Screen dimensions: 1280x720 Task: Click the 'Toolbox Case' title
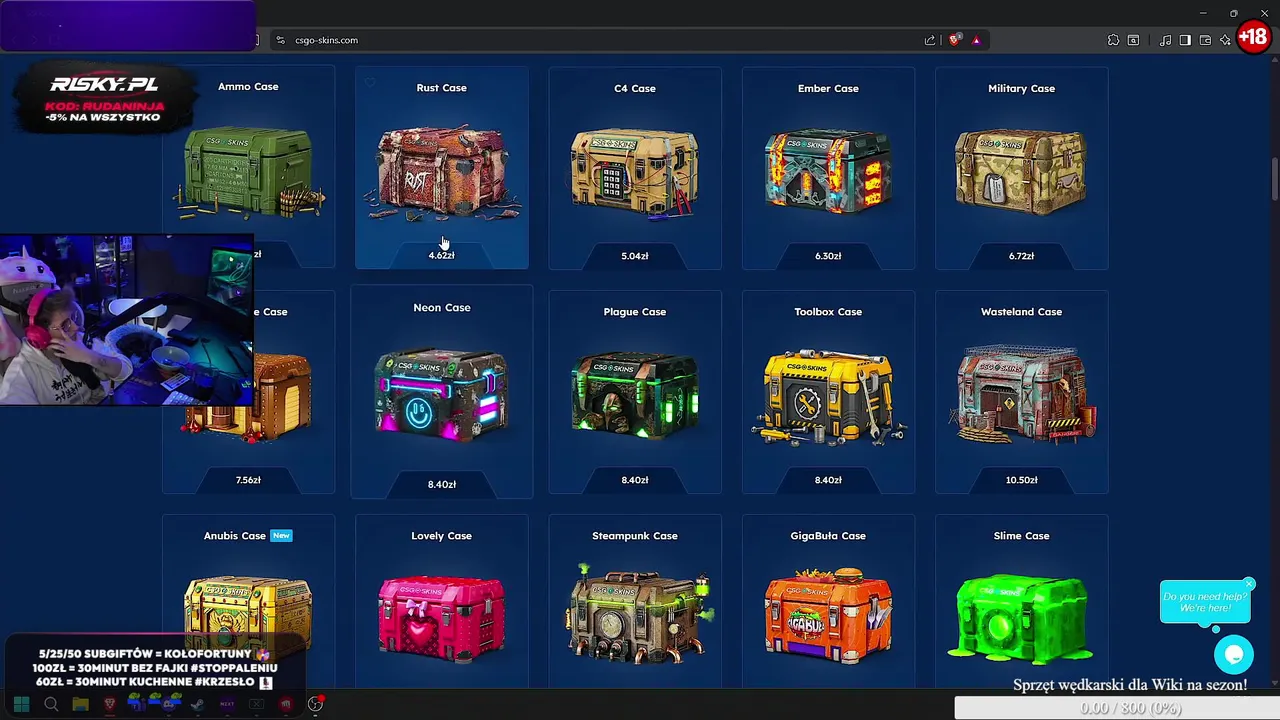tap(828, 312)
